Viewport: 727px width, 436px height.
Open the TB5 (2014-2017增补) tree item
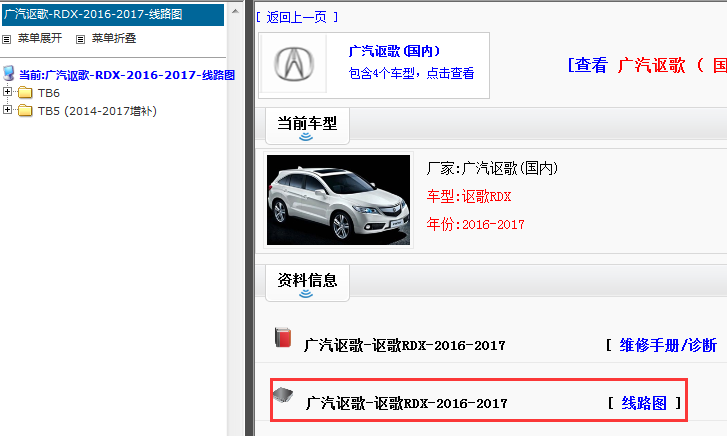97,111
